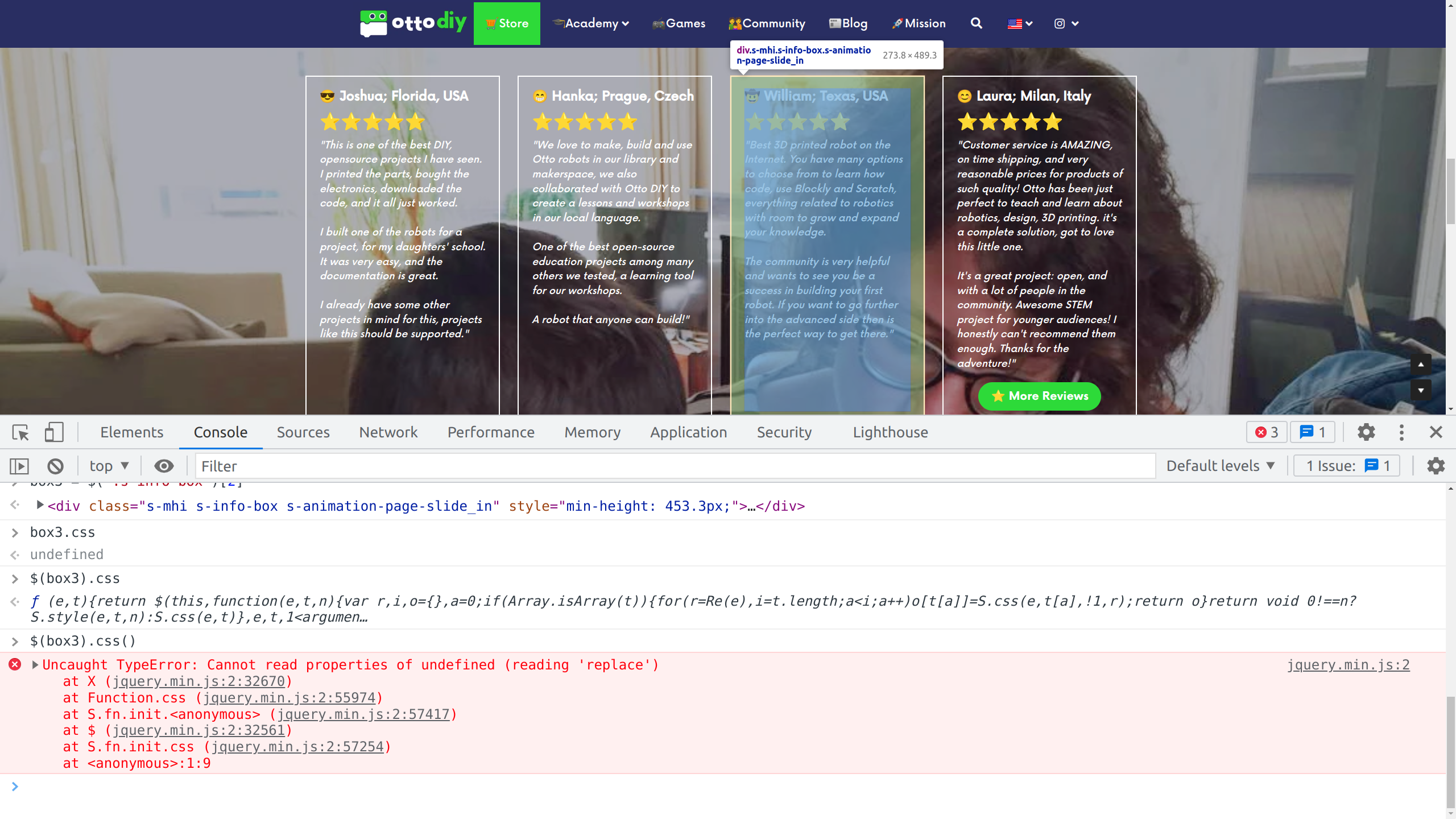
Task: Expand the logged div element node
Action: coord(40,505)
